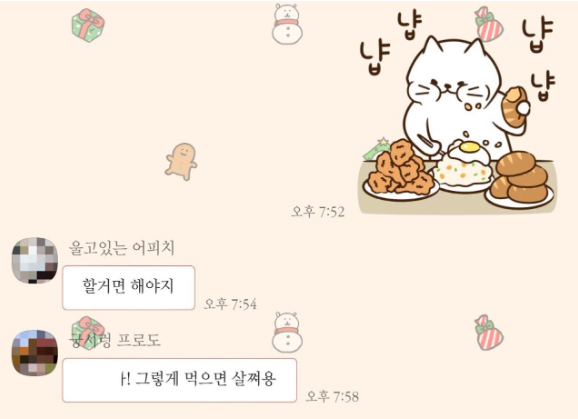
Task: Open the cat eating food sticker
Action: [x=458, y=111]
